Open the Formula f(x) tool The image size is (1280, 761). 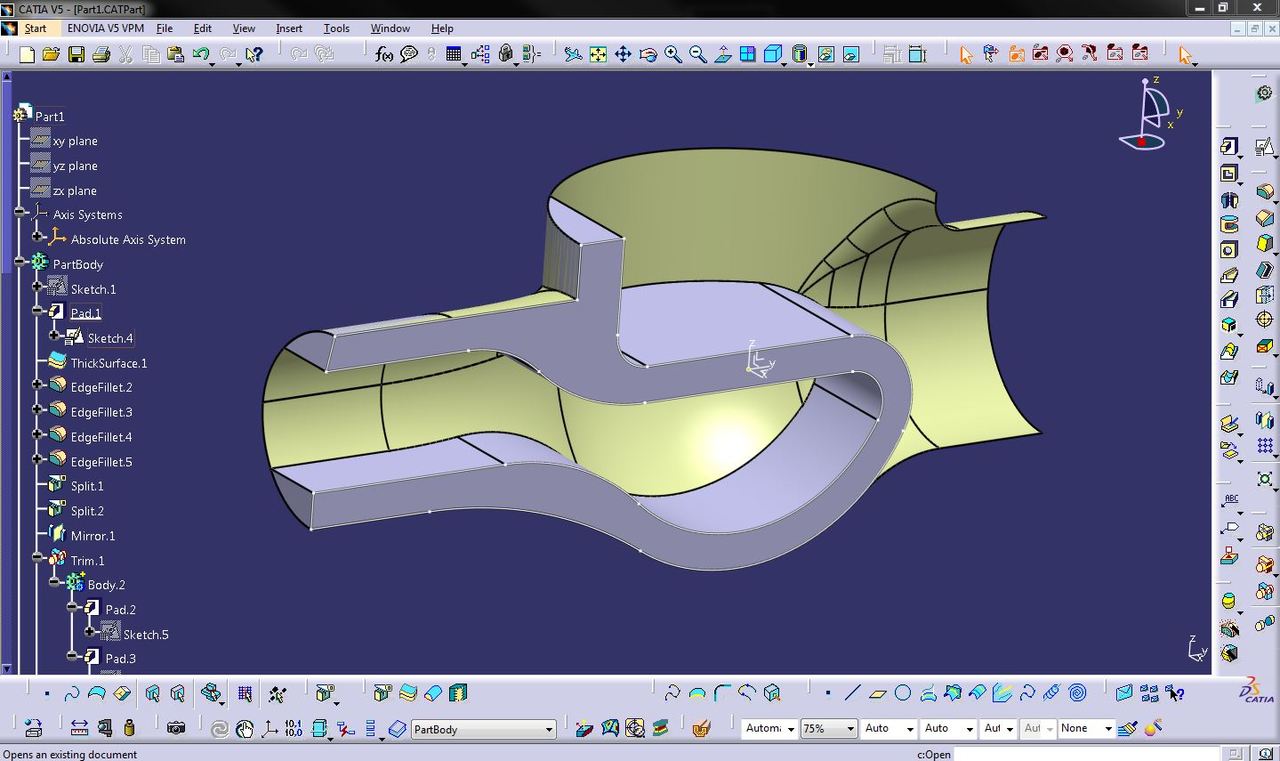[x=384, y=54]
